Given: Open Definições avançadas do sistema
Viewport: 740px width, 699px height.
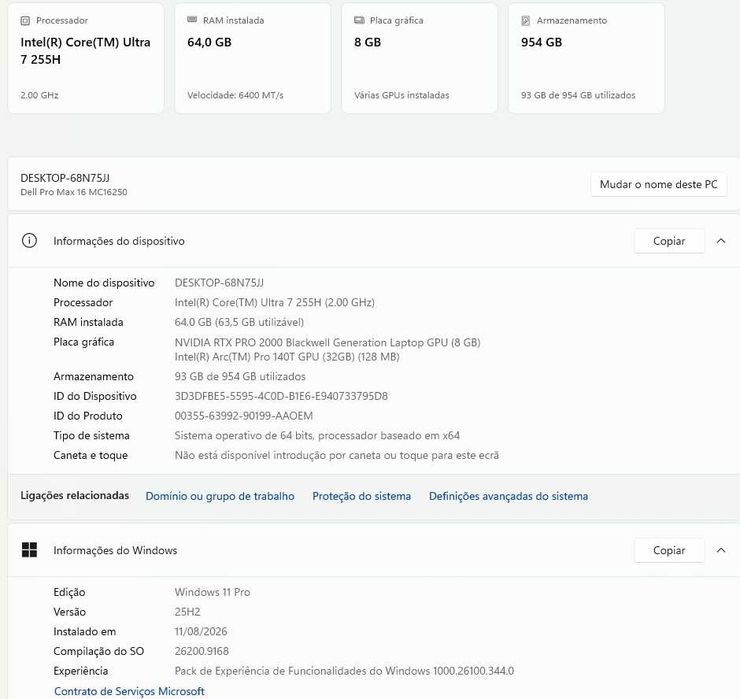Looking at the screenshot, I should click(x=508, y=496).
